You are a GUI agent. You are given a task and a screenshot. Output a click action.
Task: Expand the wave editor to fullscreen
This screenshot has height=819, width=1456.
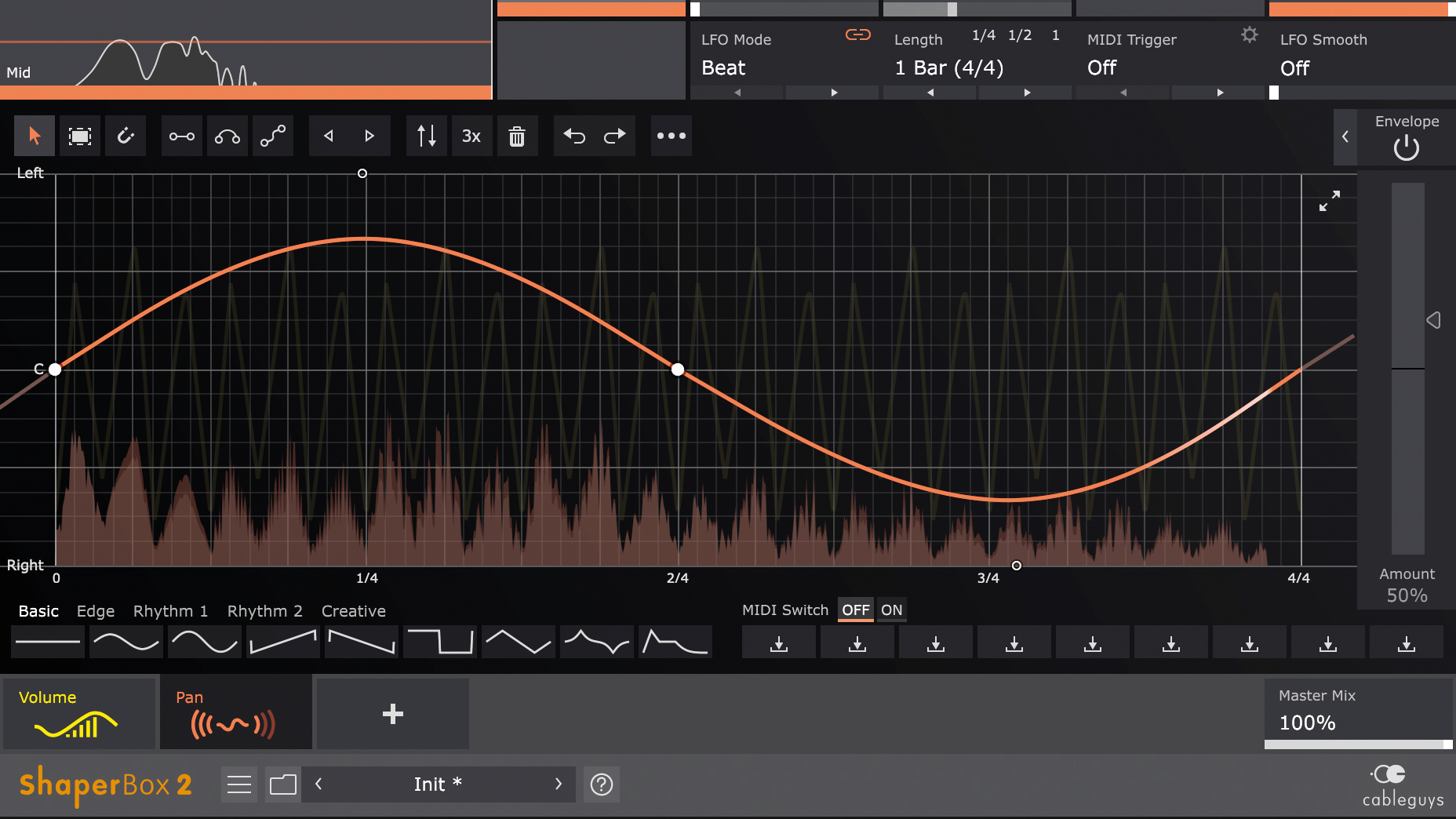click(1330, 201)
